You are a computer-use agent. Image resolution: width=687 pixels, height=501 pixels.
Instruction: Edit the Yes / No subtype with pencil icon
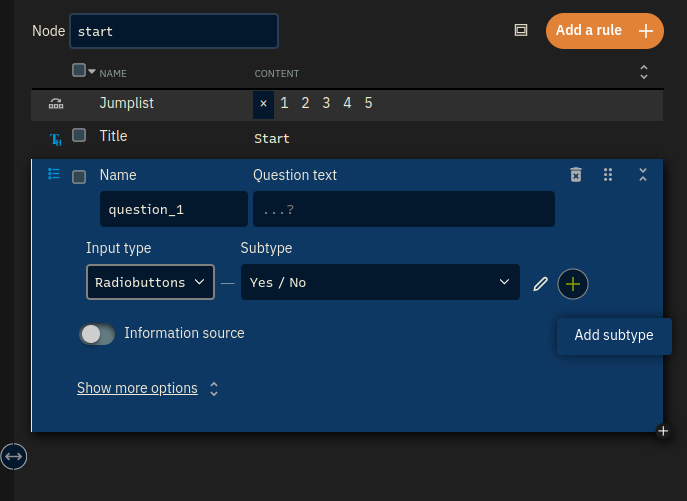pos(540,284)
